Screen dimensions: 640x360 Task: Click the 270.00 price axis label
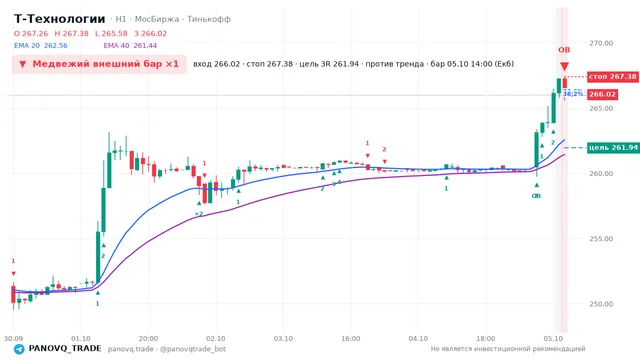point(601,43)
